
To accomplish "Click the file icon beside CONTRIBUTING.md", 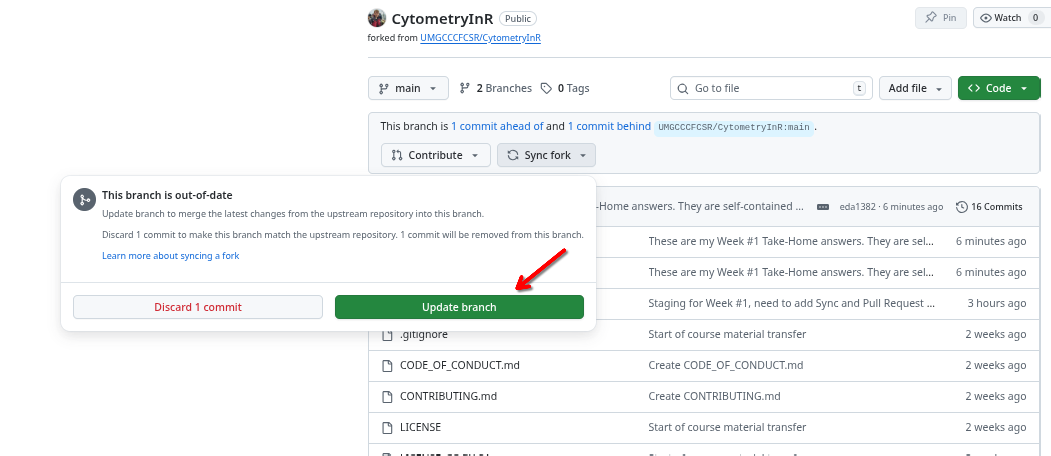I will click(388, 396).
